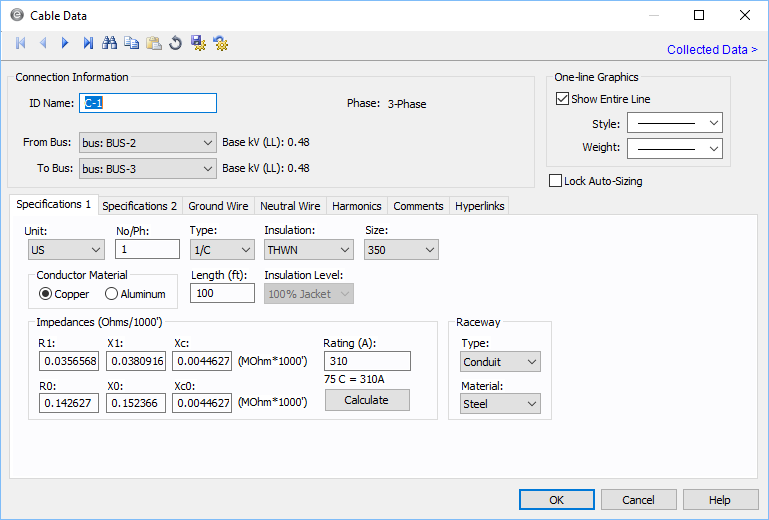The width and height of the screenshot is (769, 520).
Task: Jump to the last record icon
Action: pyautogui.click(x=88, y=43)
